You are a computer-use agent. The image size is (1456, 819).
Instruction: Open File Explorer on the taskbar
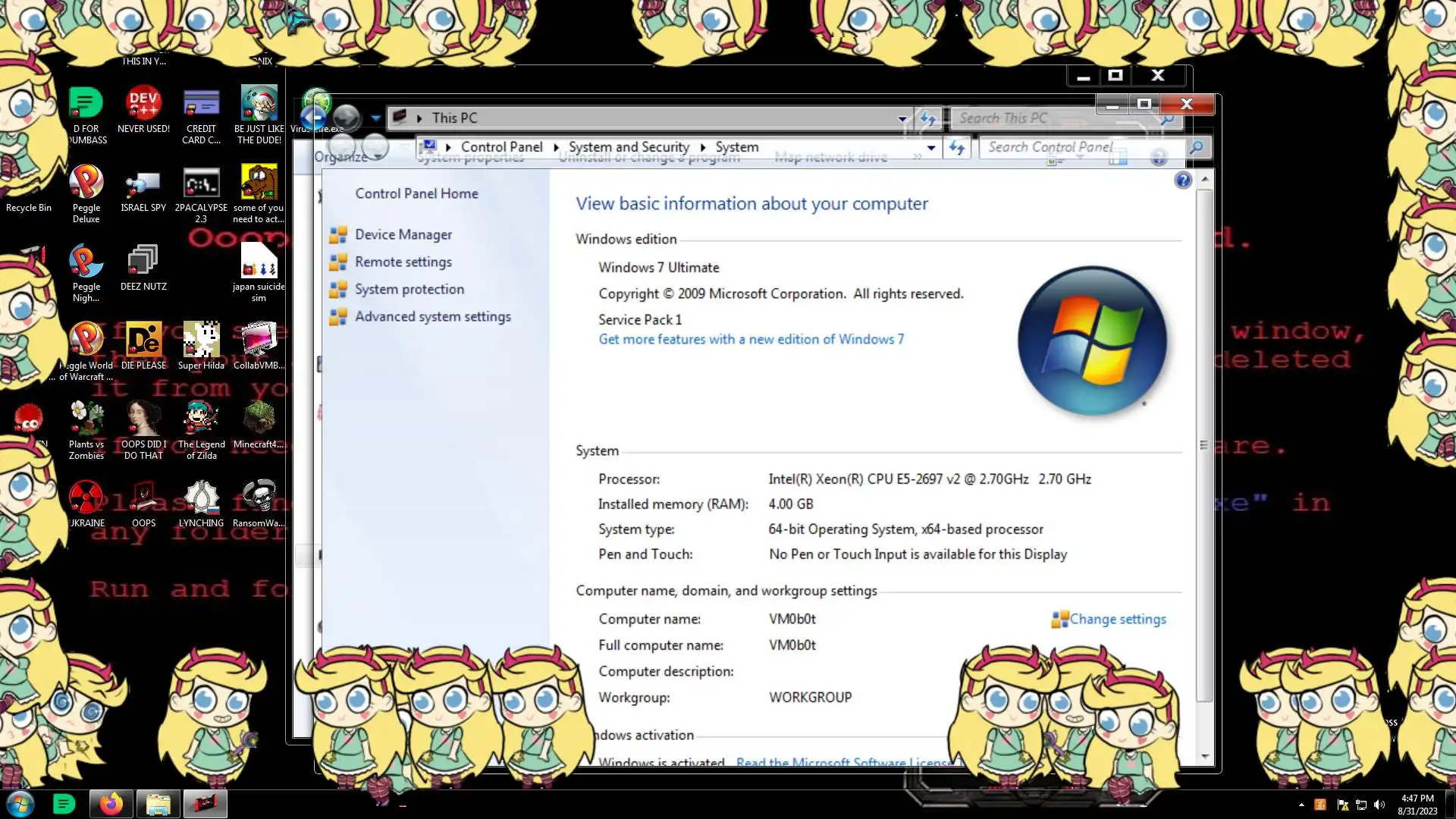(158, 804)
